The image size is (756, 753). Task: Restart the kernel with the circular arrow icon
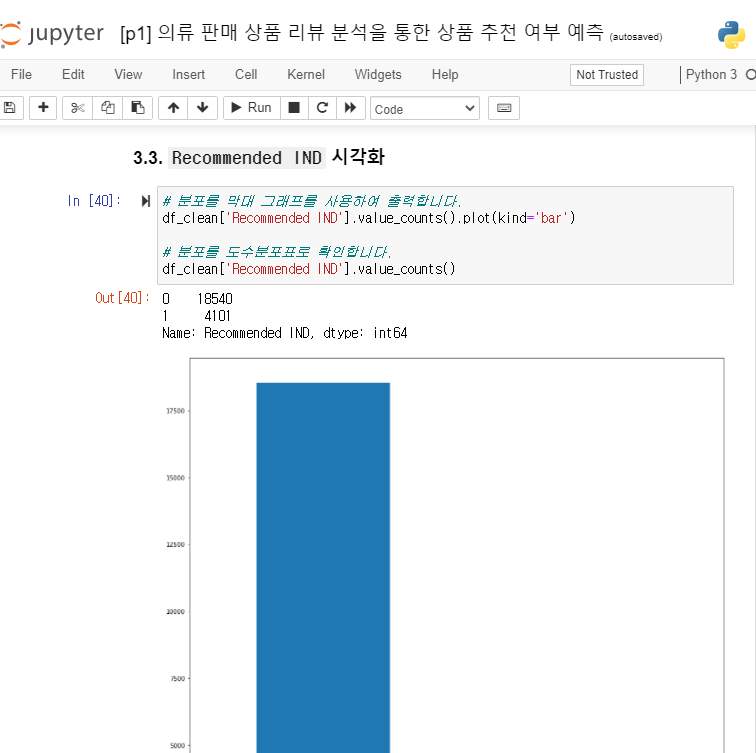(x=322, y=108)
